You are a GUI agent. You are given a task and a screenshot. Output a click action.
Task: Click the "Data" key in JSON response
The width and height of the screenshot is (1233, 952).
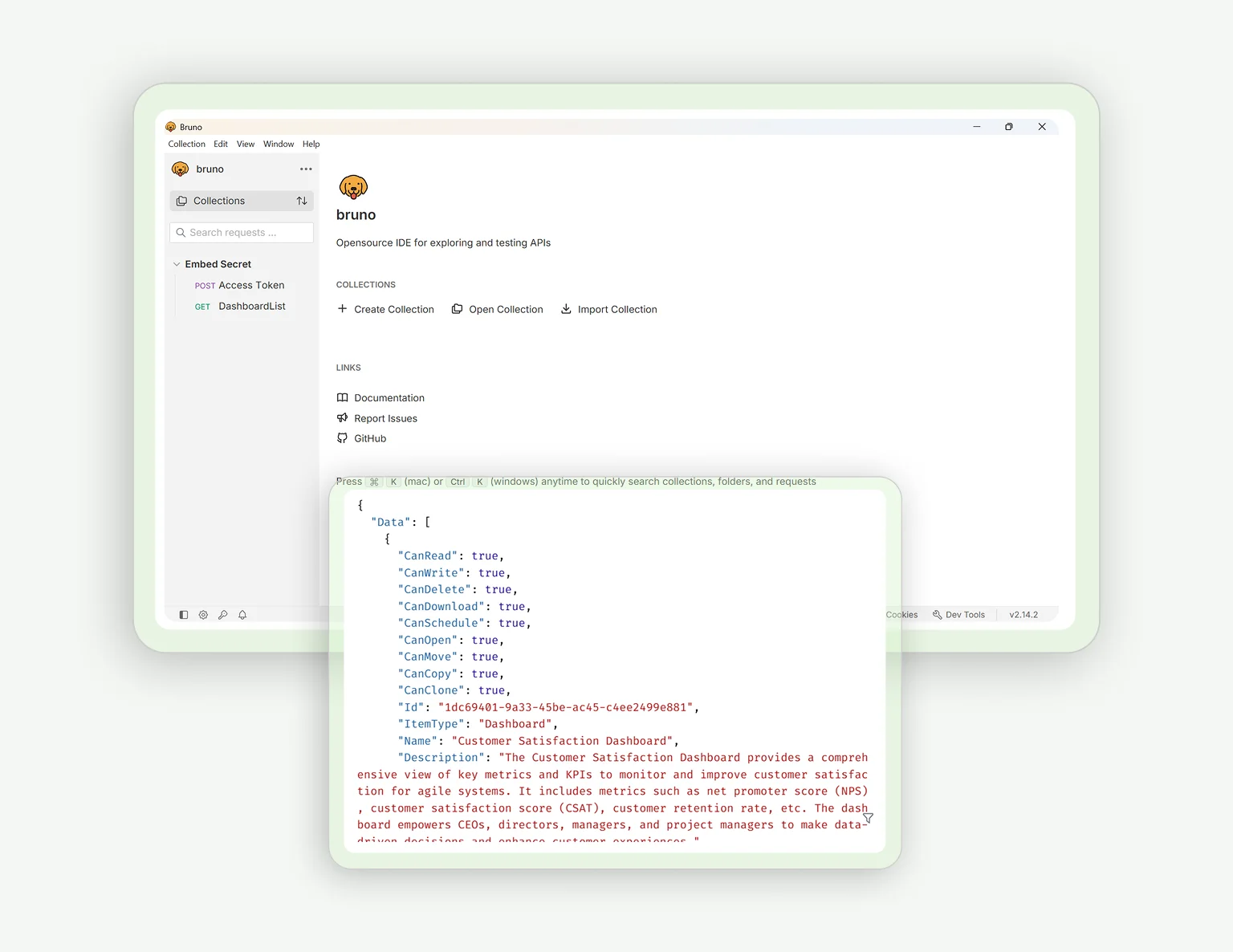[x=391, y=522]
